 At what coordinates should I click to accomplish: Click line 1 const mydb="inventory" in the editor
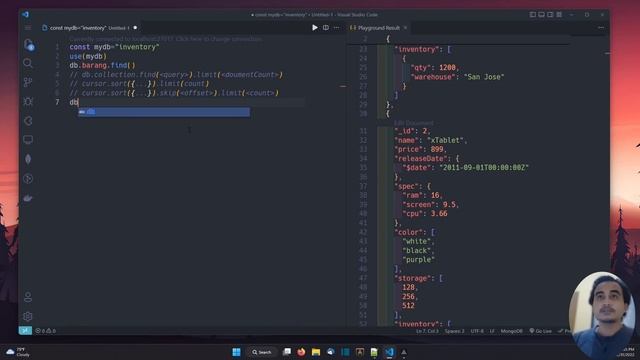click(114, 47)
